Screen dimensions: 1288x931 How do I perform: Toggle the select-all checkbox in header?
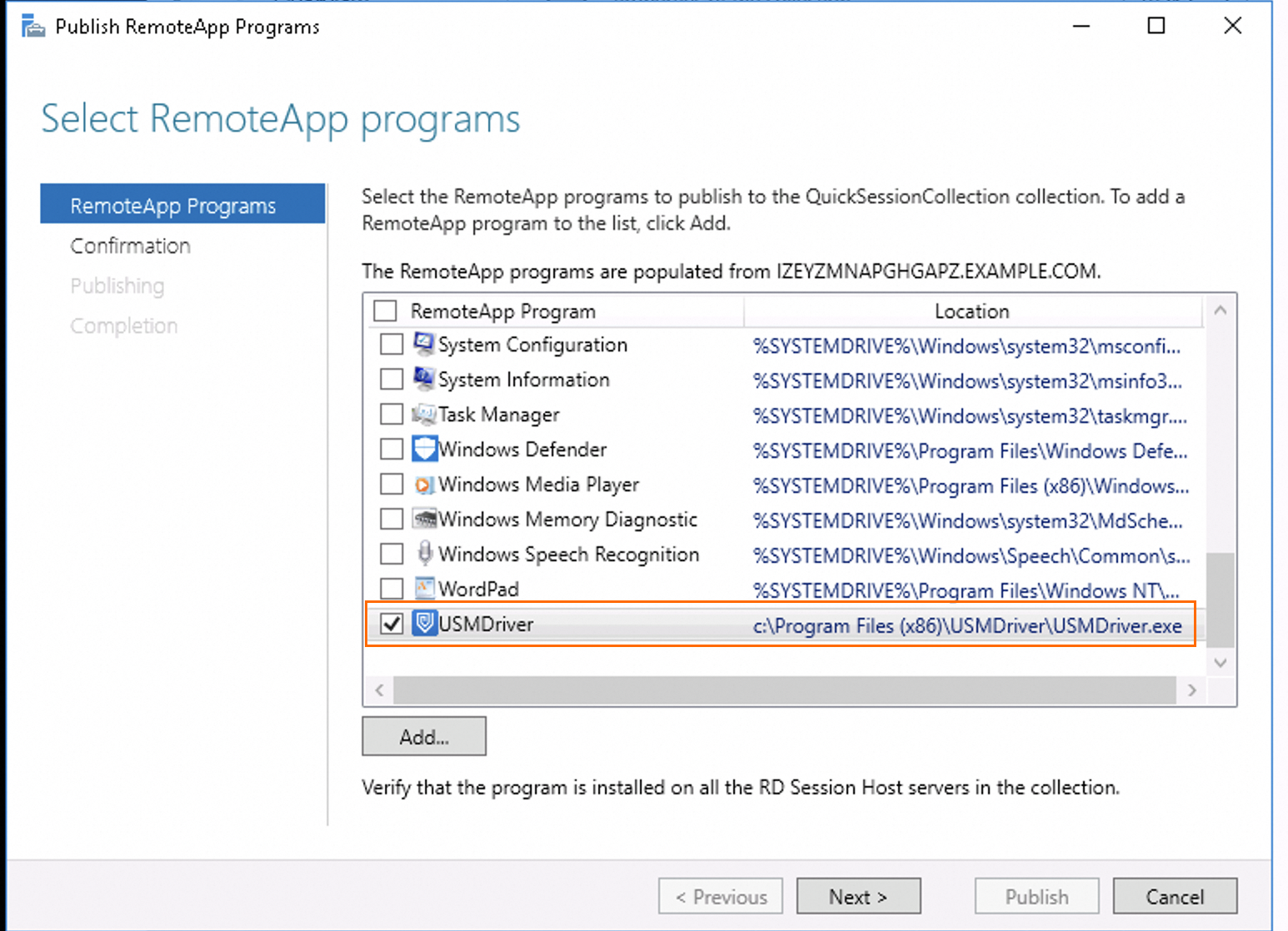click(385, 311)
